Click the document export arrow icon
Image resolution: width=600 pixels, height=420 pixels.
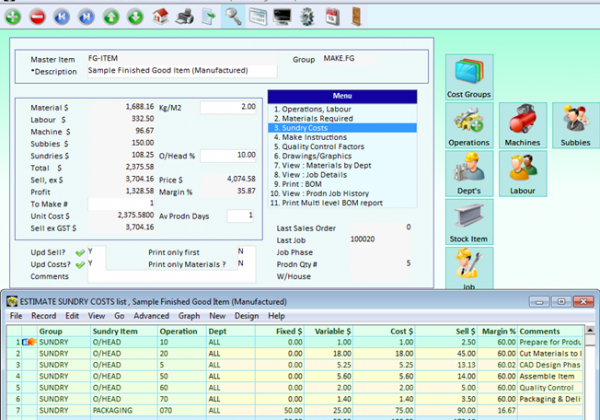pos(209,17)
